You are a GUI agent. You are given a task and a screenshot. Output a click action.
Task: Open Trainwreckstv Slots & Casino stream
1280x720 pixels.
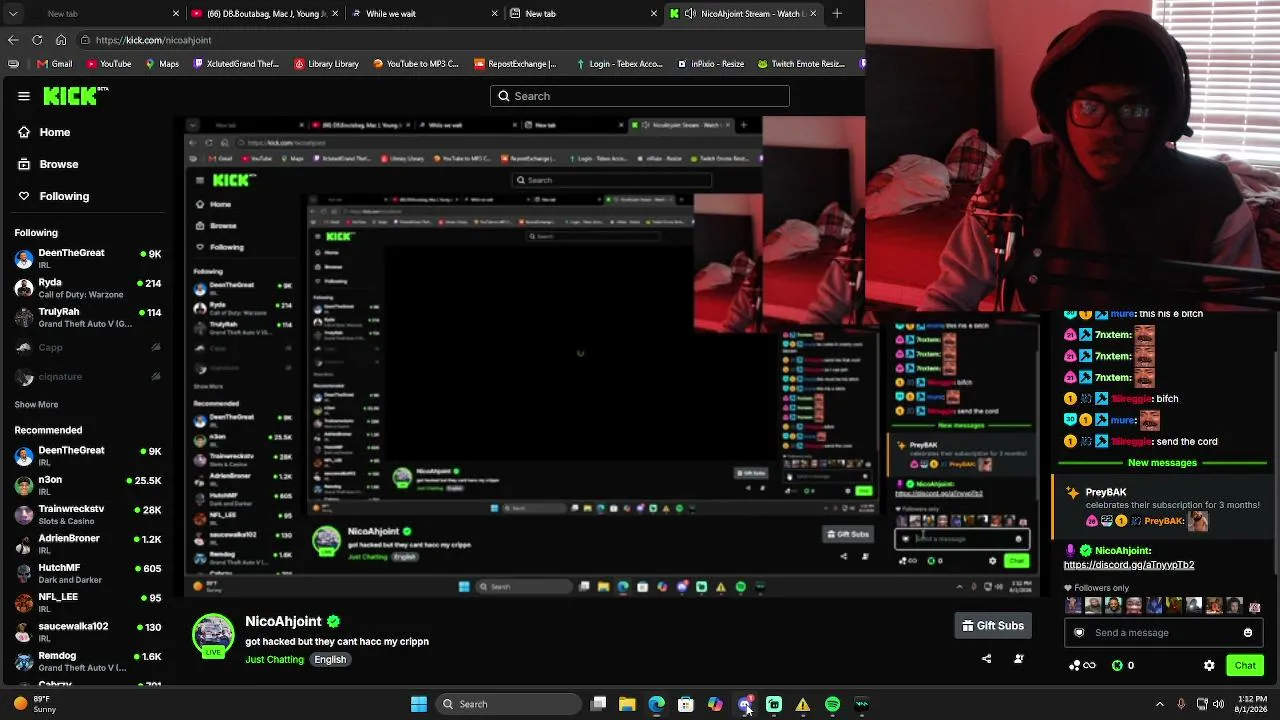pyautogui.click(x=88, y=514)
